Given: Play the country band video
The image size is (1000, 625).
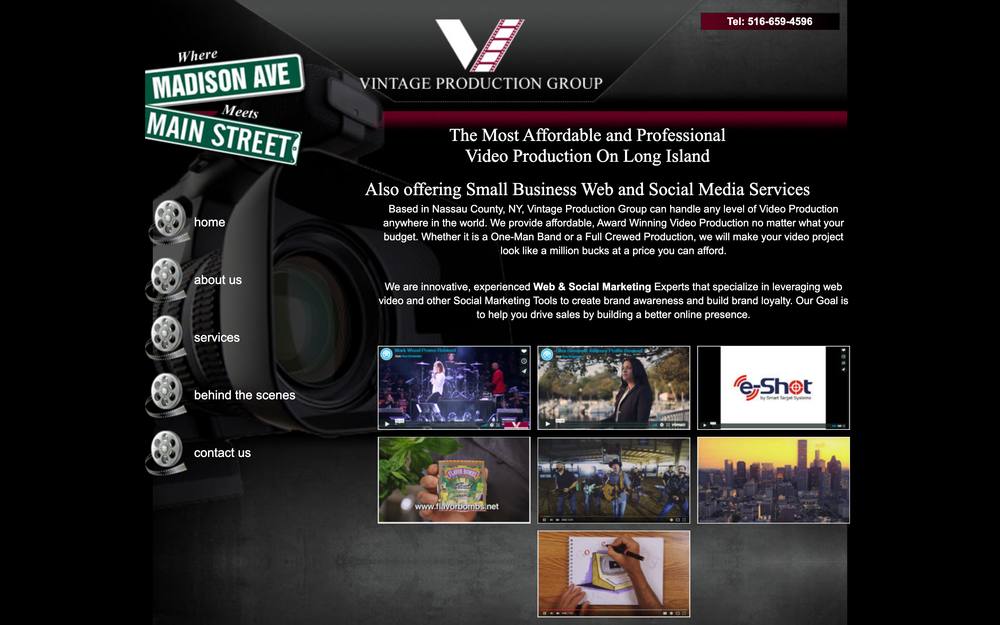Looking at the screenshot, I should (x=545, y=520).
